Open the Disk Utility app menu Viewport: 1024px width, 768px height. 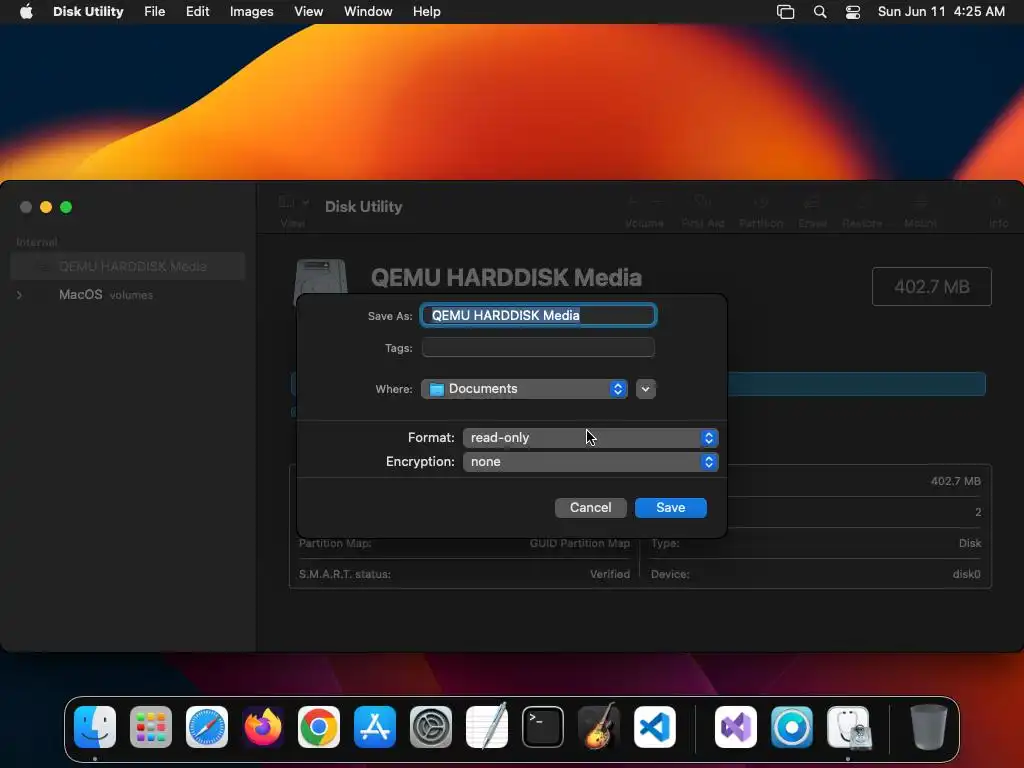point(88,12)
